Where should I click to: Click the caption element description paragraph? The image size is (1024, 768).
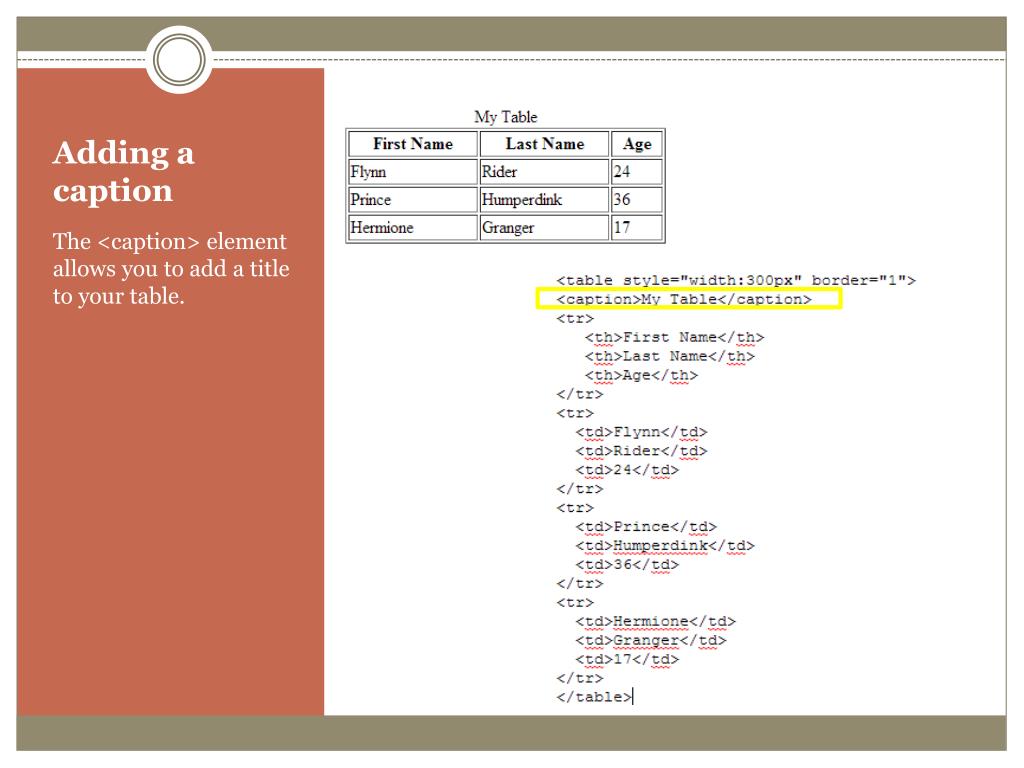[171, 268]
